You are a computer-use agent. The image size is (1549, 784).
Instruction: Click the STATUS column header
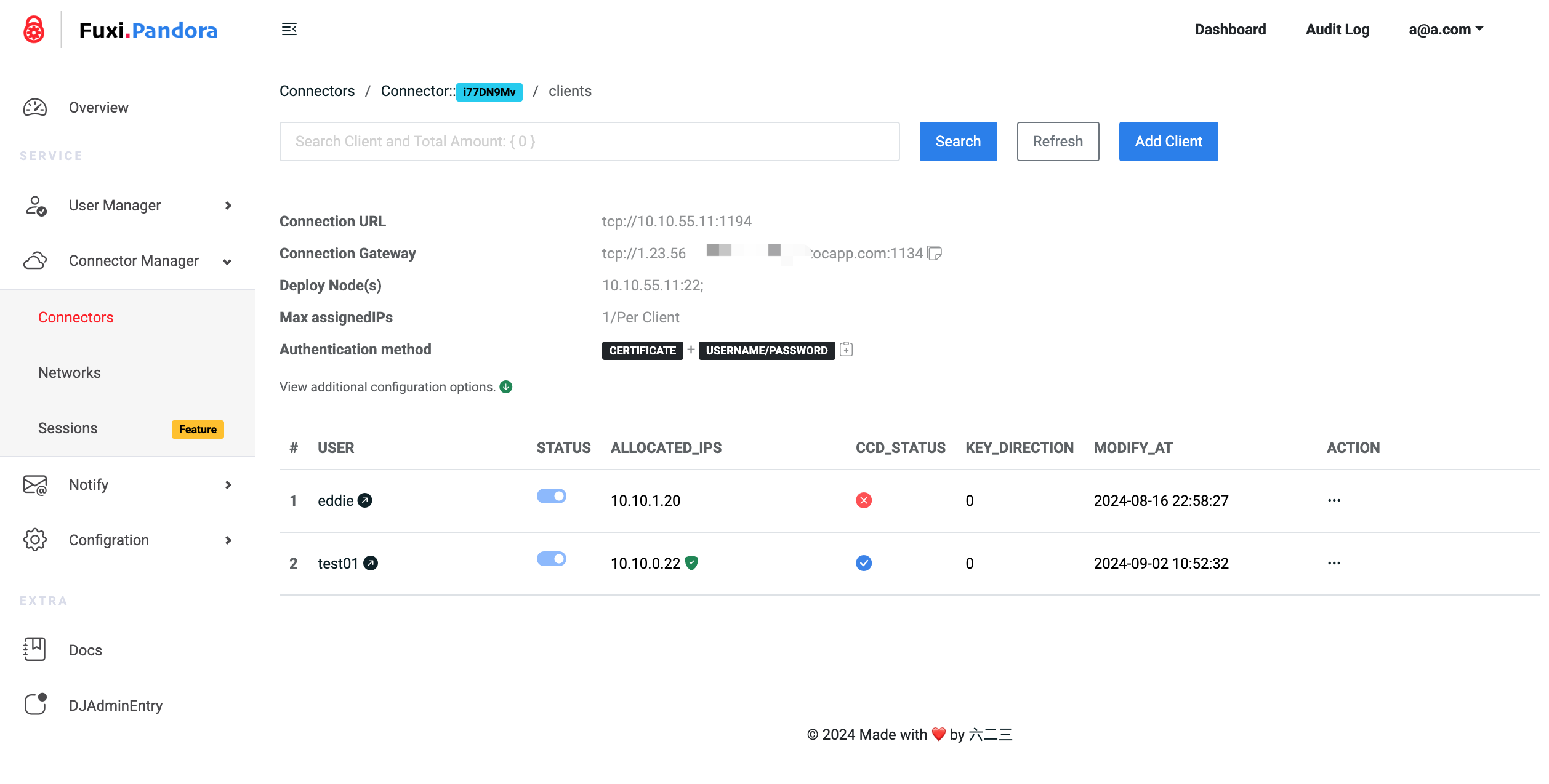(563, 448)
